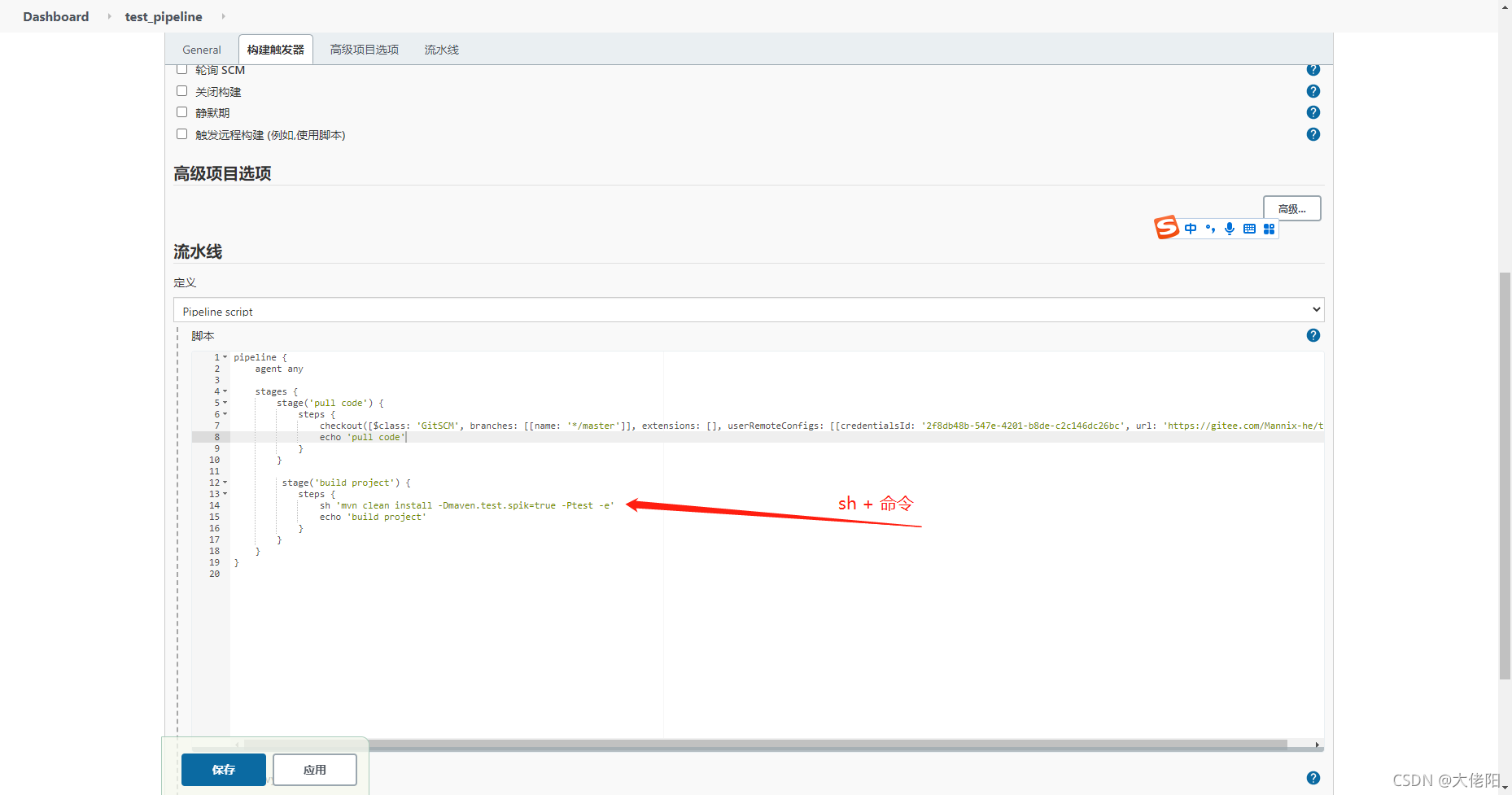
Task: Open help for 静默期 option
Action: (1313, 112)
